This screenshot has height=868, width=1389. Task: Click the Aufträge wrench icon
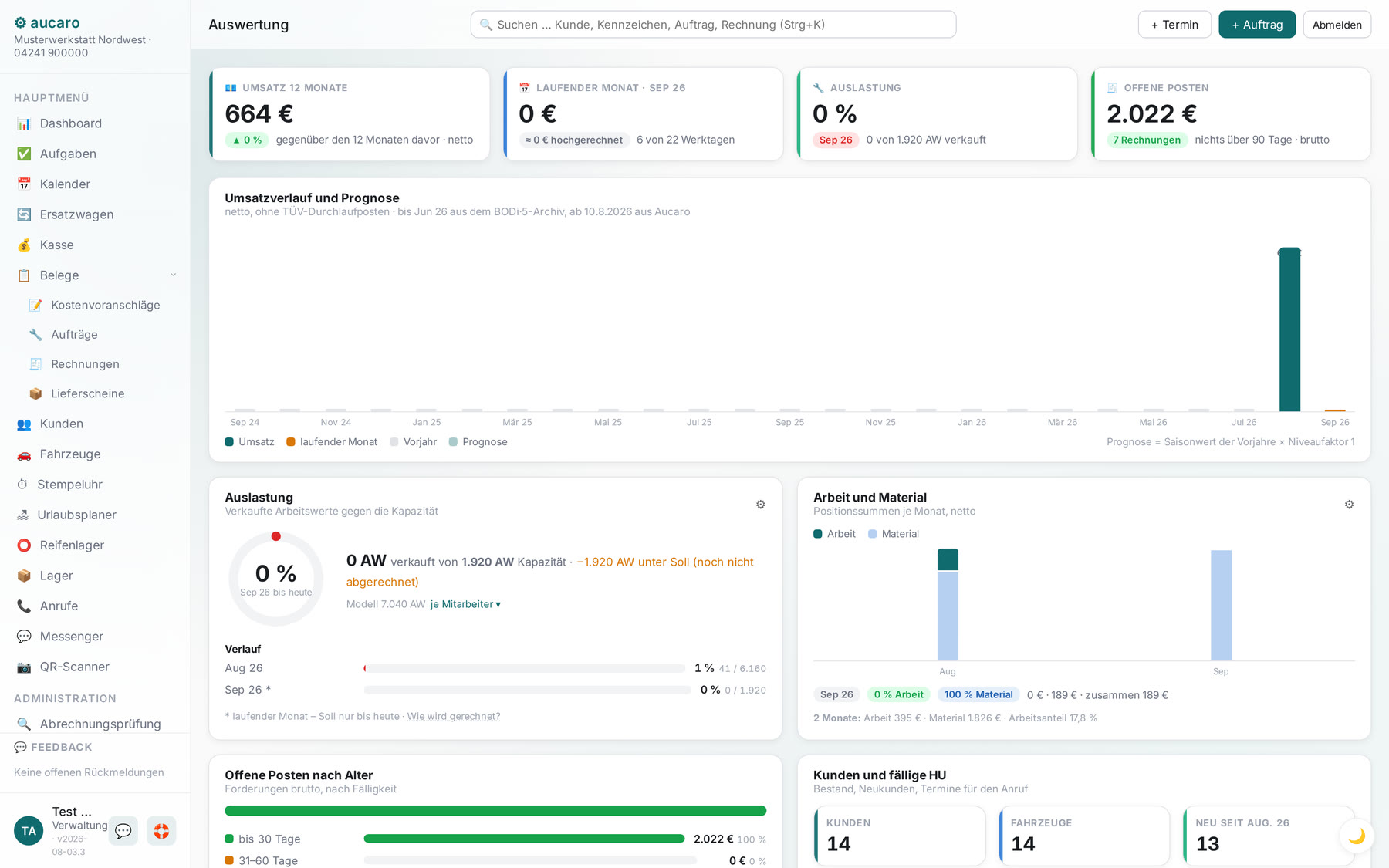[x=35, y=334]
